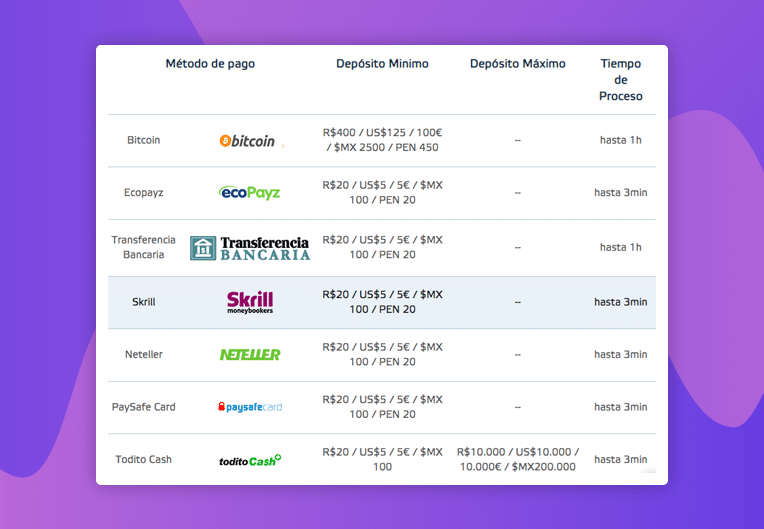Click the 'Ecopayz' method name text
764x529 pixels.
pyautogui.click(x=144, y=193)
